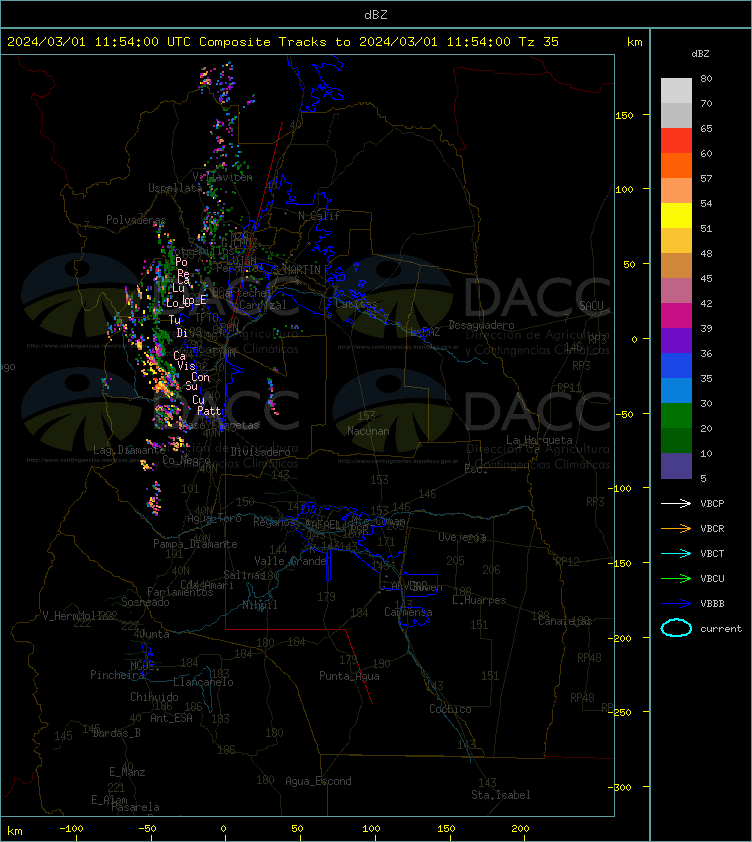
Task: Click the small storm cell east of 'Patt'
Action: 272,398
